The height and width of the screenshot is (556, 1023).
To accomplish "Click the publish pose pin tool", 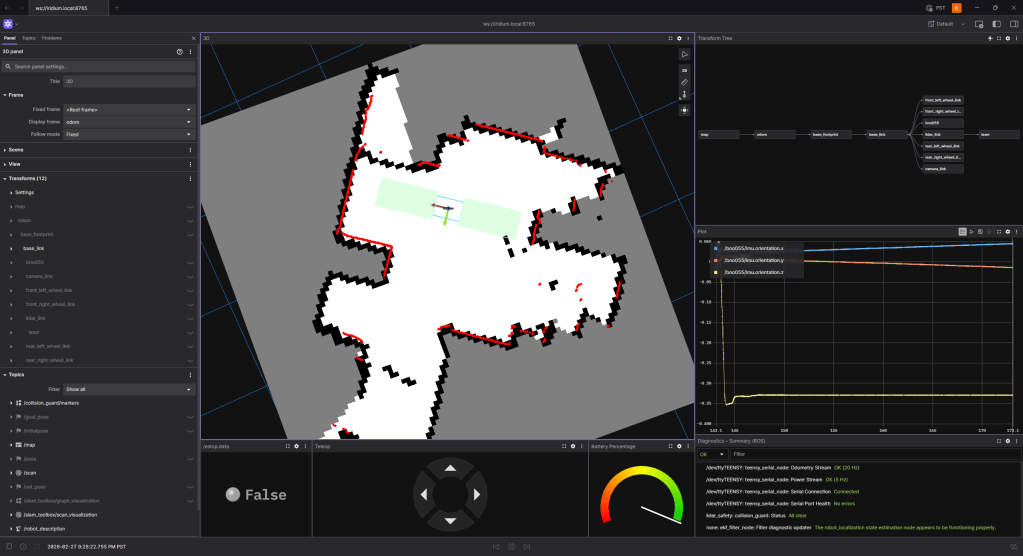I will pos(684,95).
